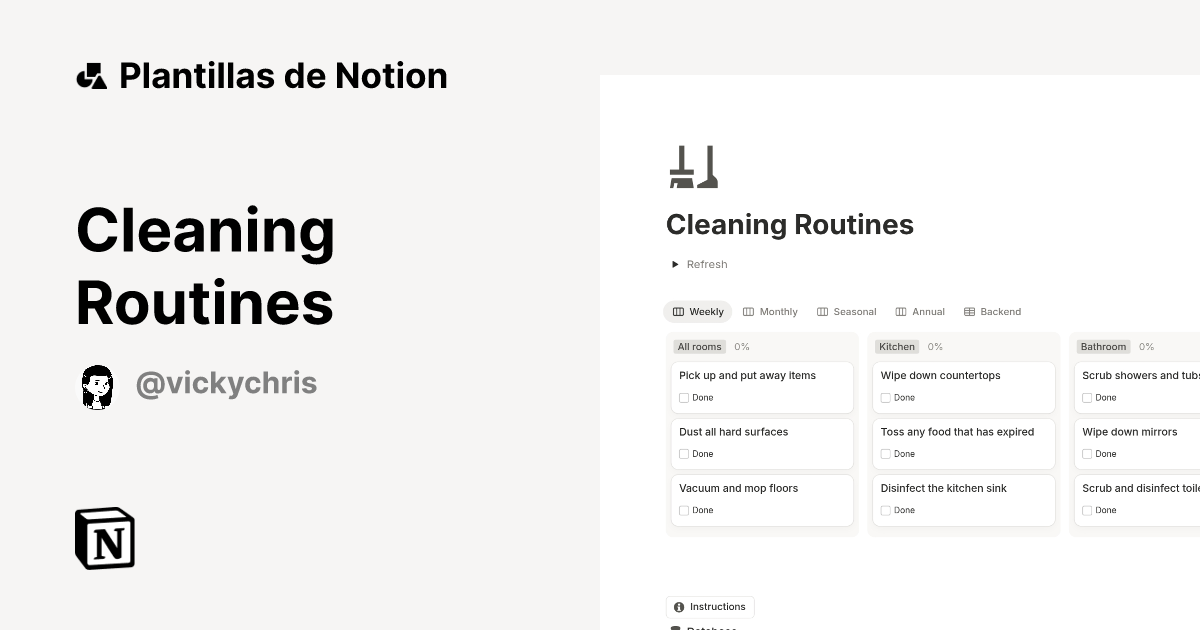Open the Backend view
The image size is (1200, 630).
1001,311
